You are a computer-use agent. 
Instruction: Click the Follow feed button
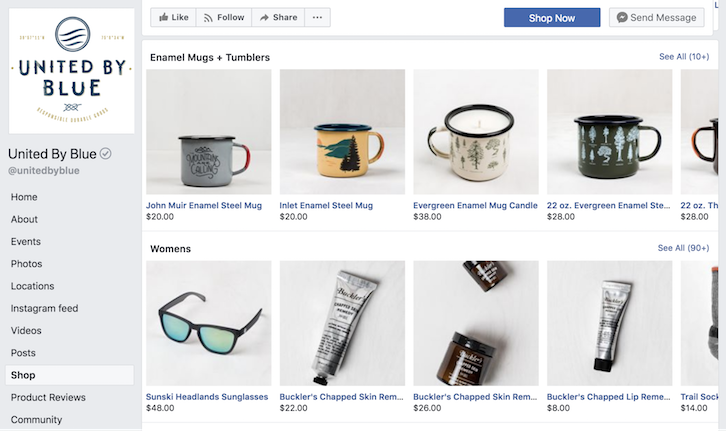pyautogui.click(x=222, y=17)
